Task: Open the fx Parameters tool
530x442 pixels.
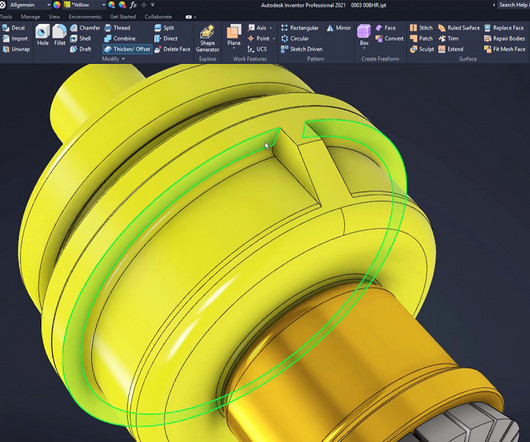Action: pyautogui.click(x=133, y=5)
